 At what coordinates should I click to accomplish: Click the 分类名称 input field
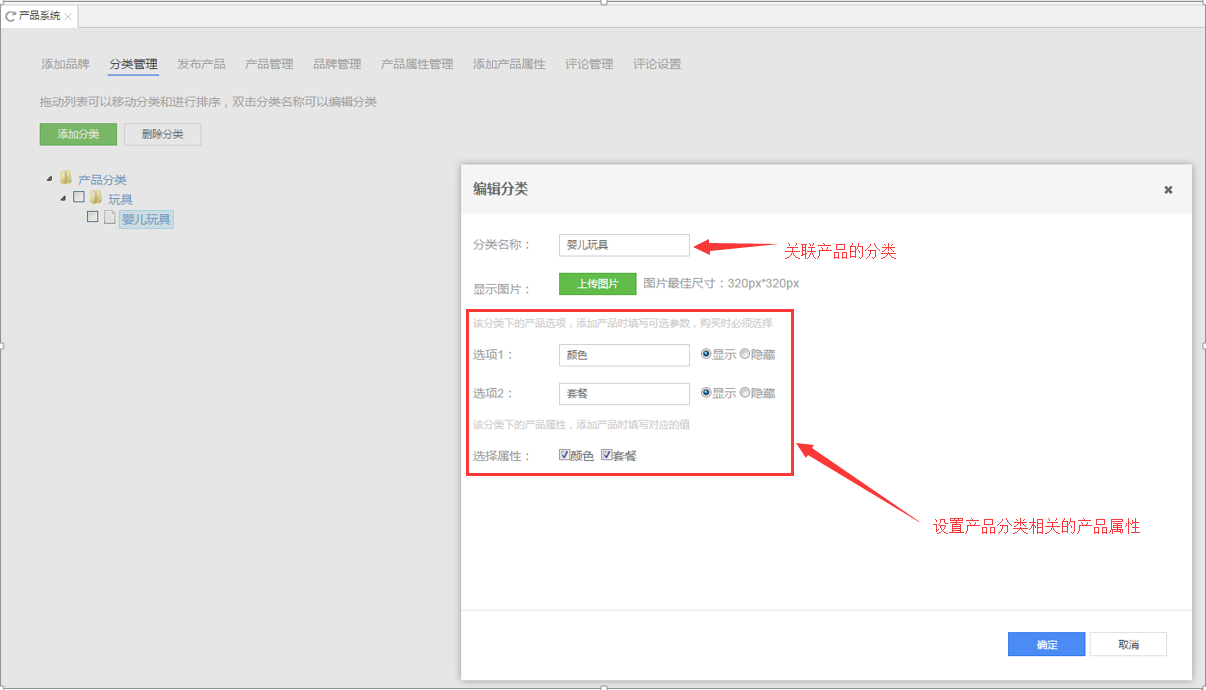point(624,245)
